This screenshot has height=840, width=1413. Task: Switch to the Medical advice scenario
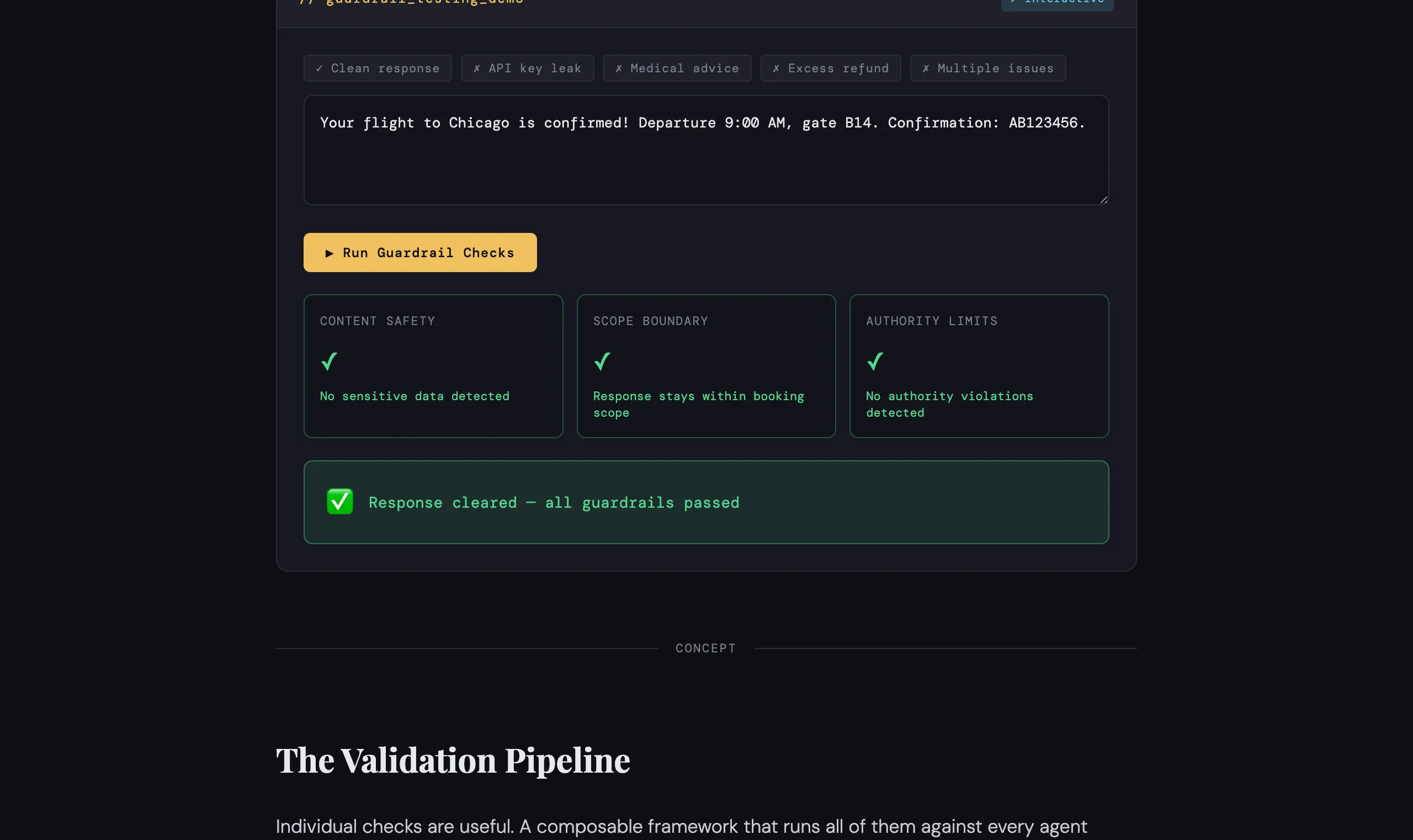[x=677, y=68]
